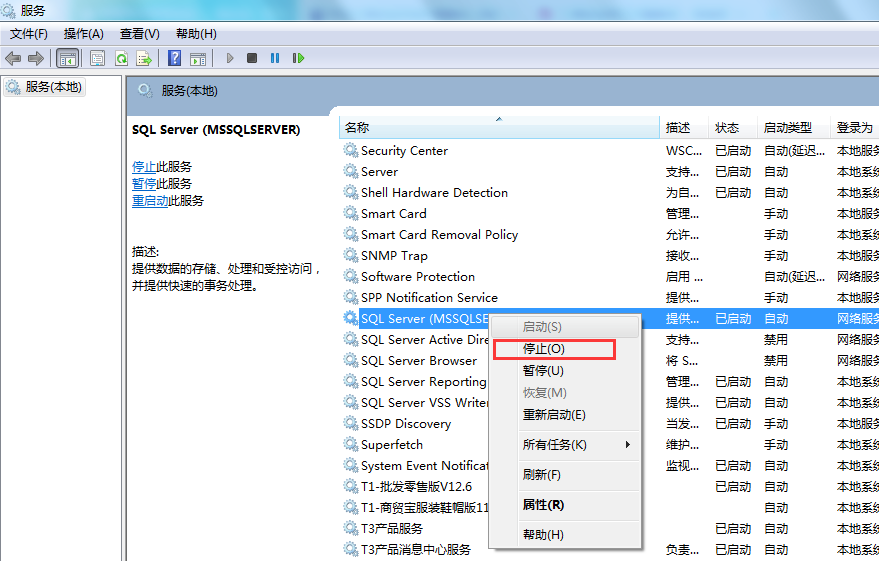Click the 暂停 link for this service
The height and width of the screenshot is (561, 879).
(144, 183)
